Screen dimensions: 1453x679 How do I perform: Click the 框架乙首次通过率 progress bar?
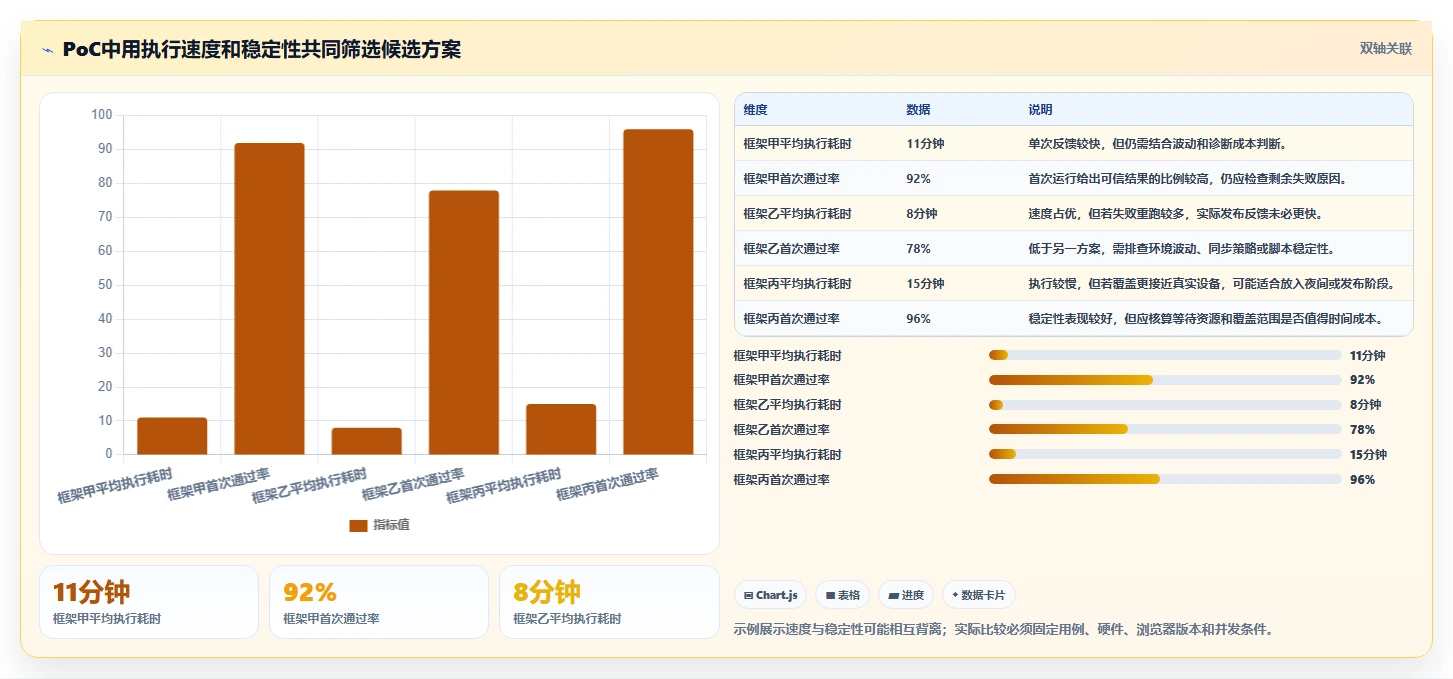(x=1165, y=430)
